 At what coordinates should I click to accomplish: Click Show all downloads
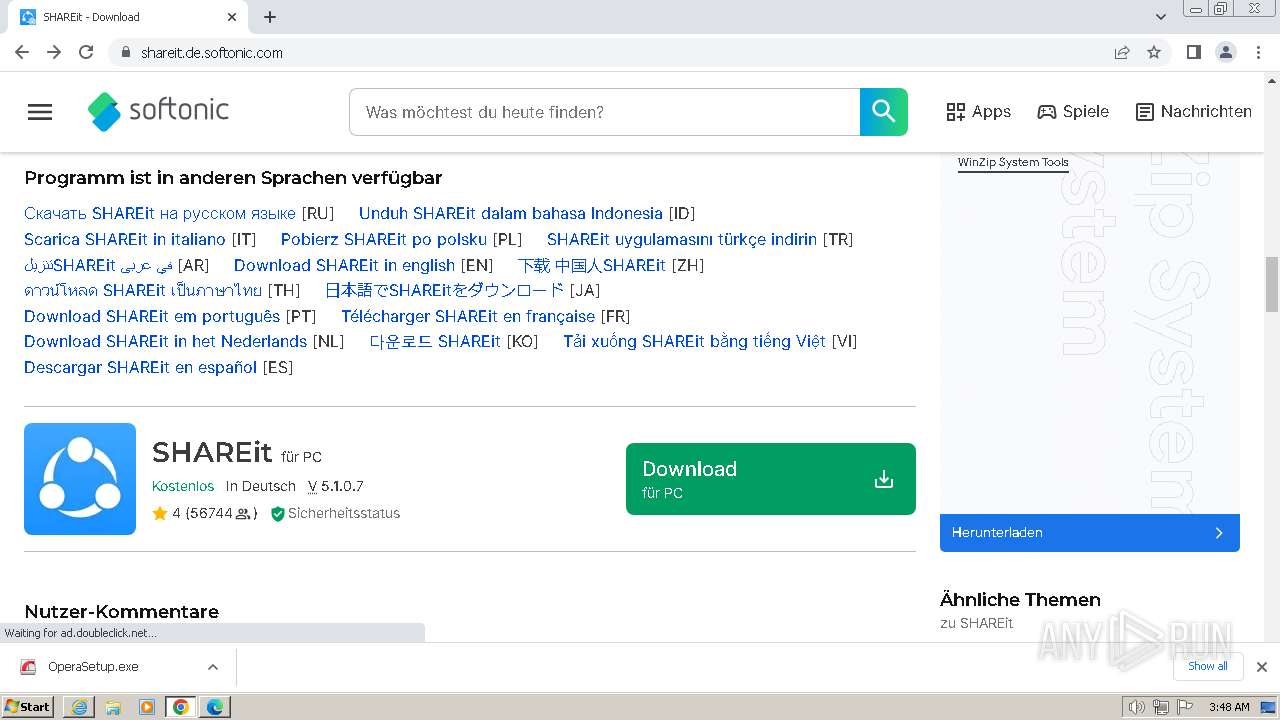(1208, 666)
